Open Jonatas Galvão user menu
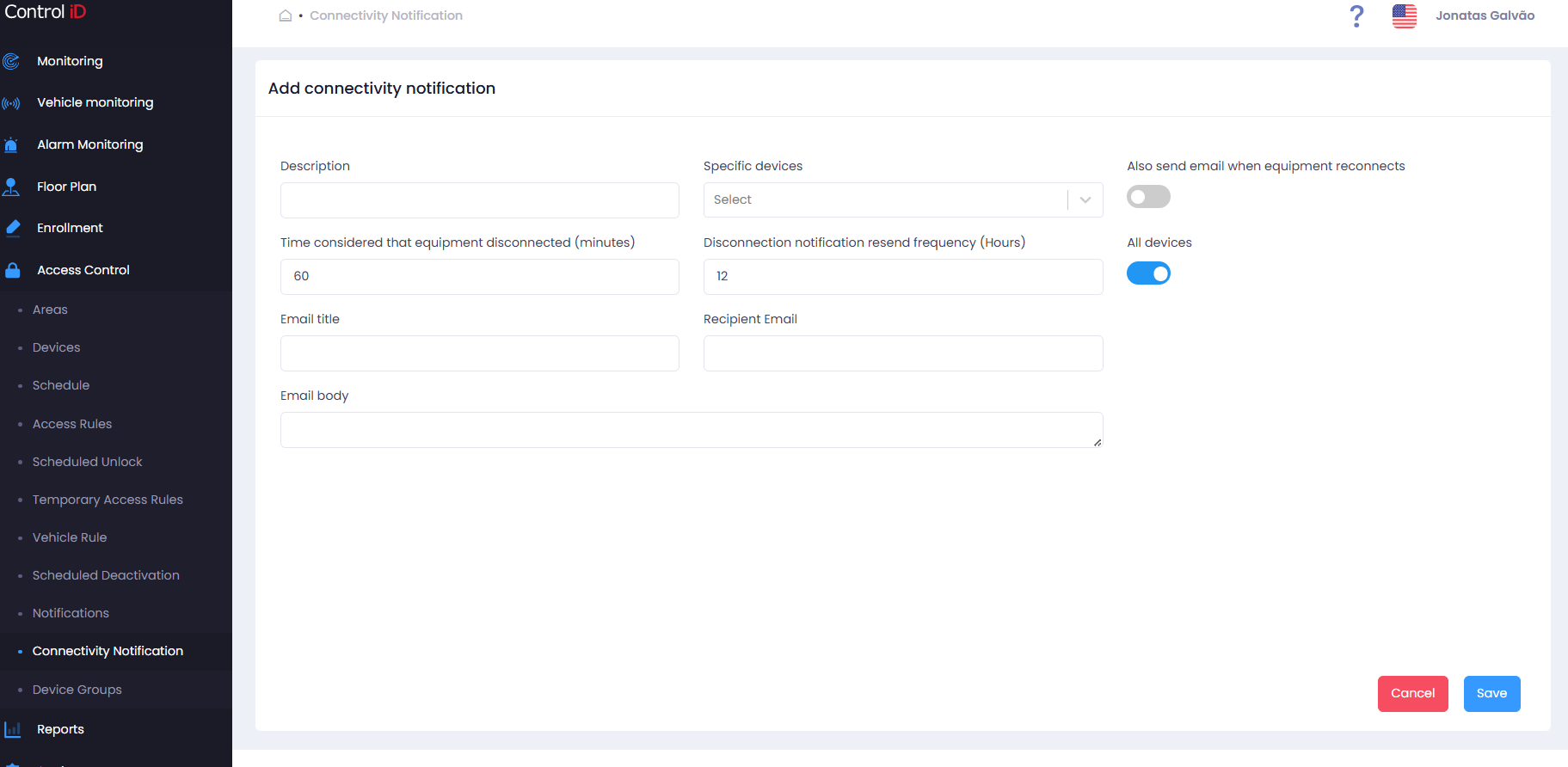 click(x=1485, y=15)
